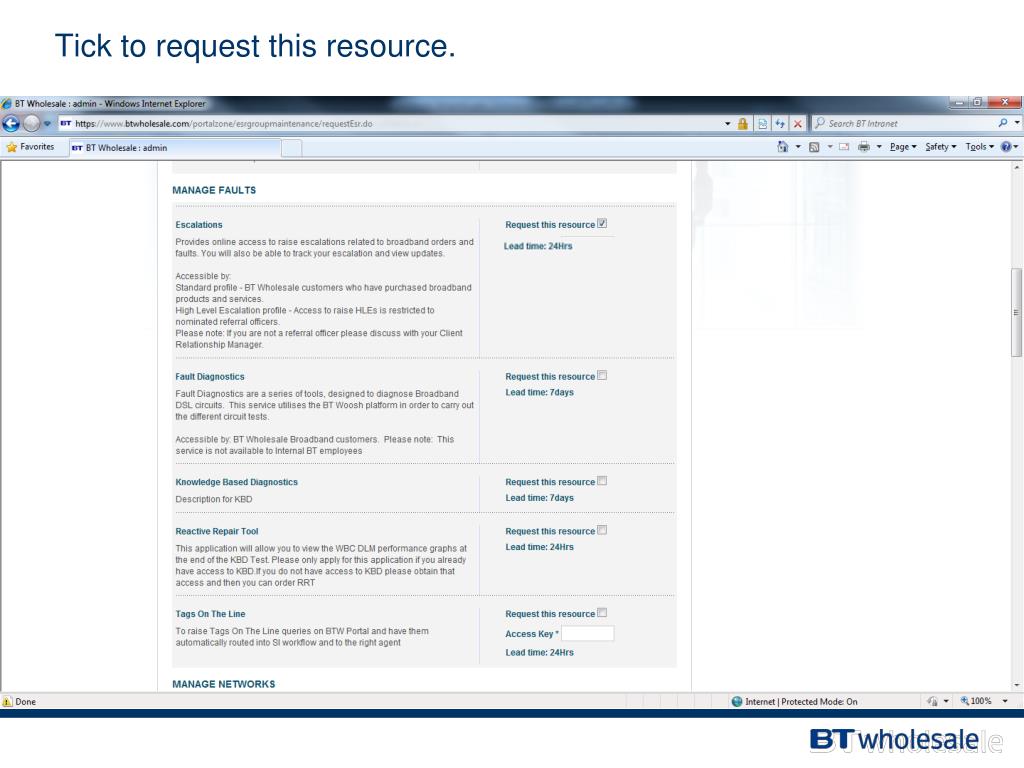Stop loading with the red X icon
The width and height of the screenshot is (1024, 768).
(797, 123)
